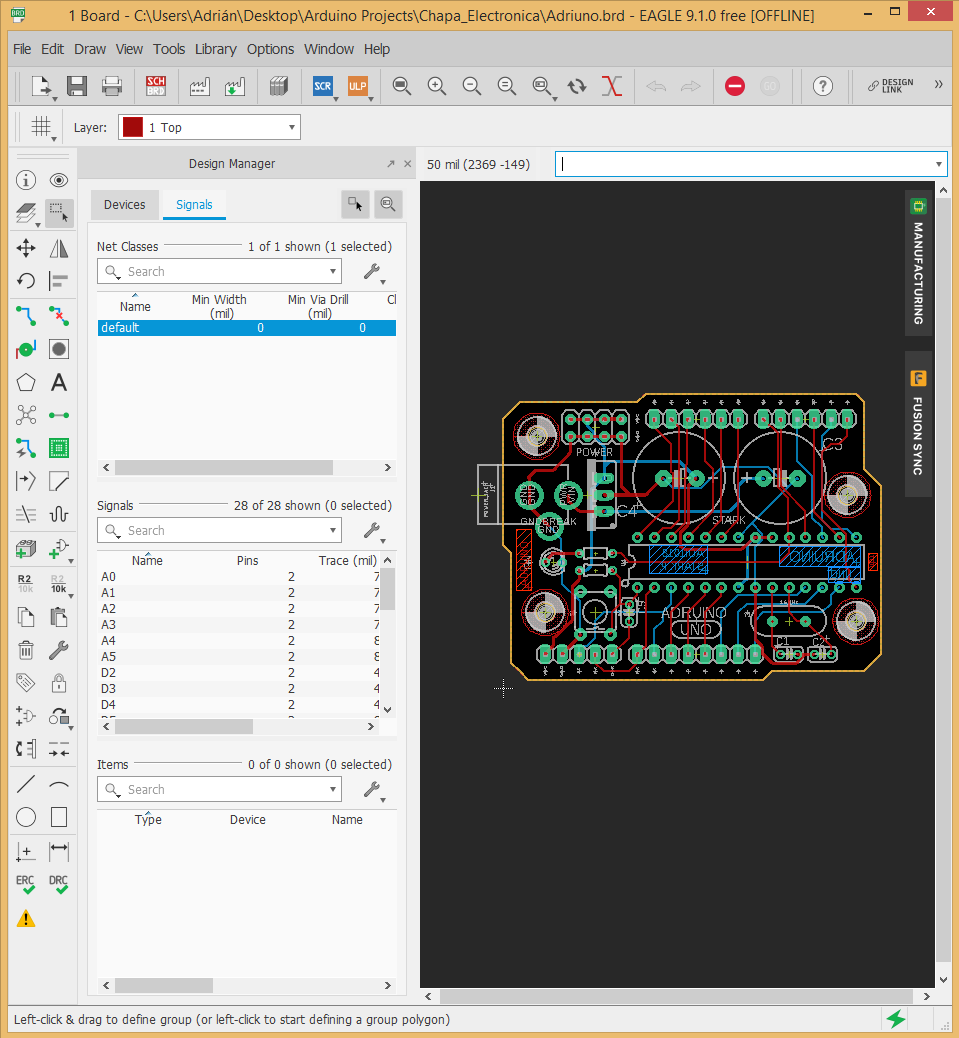This screenshot has height=1038, width=959.
Task: Select the Route airwire tool
Action: click(26, 316)
